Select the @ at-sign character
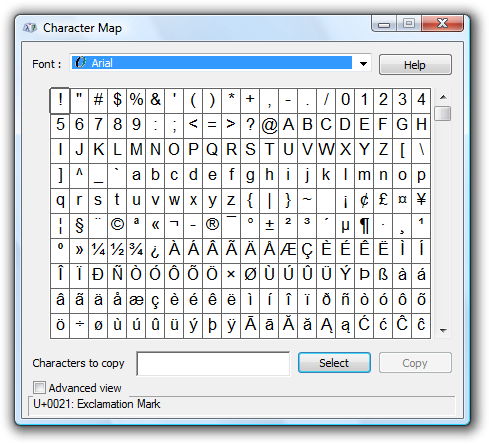This screenshot has width=489, height=444. 269,125
